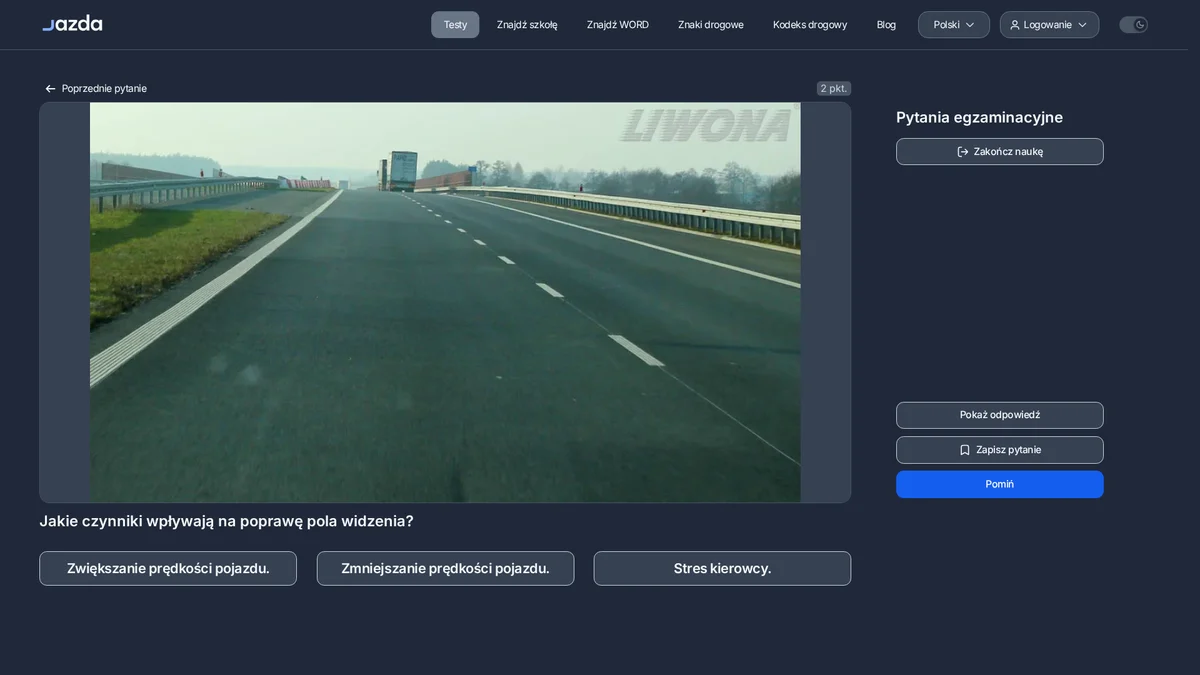Choose answer Zmniejszanie prędkości pojazdu
Screen dimensions: 1200x675
pos(445,568)
